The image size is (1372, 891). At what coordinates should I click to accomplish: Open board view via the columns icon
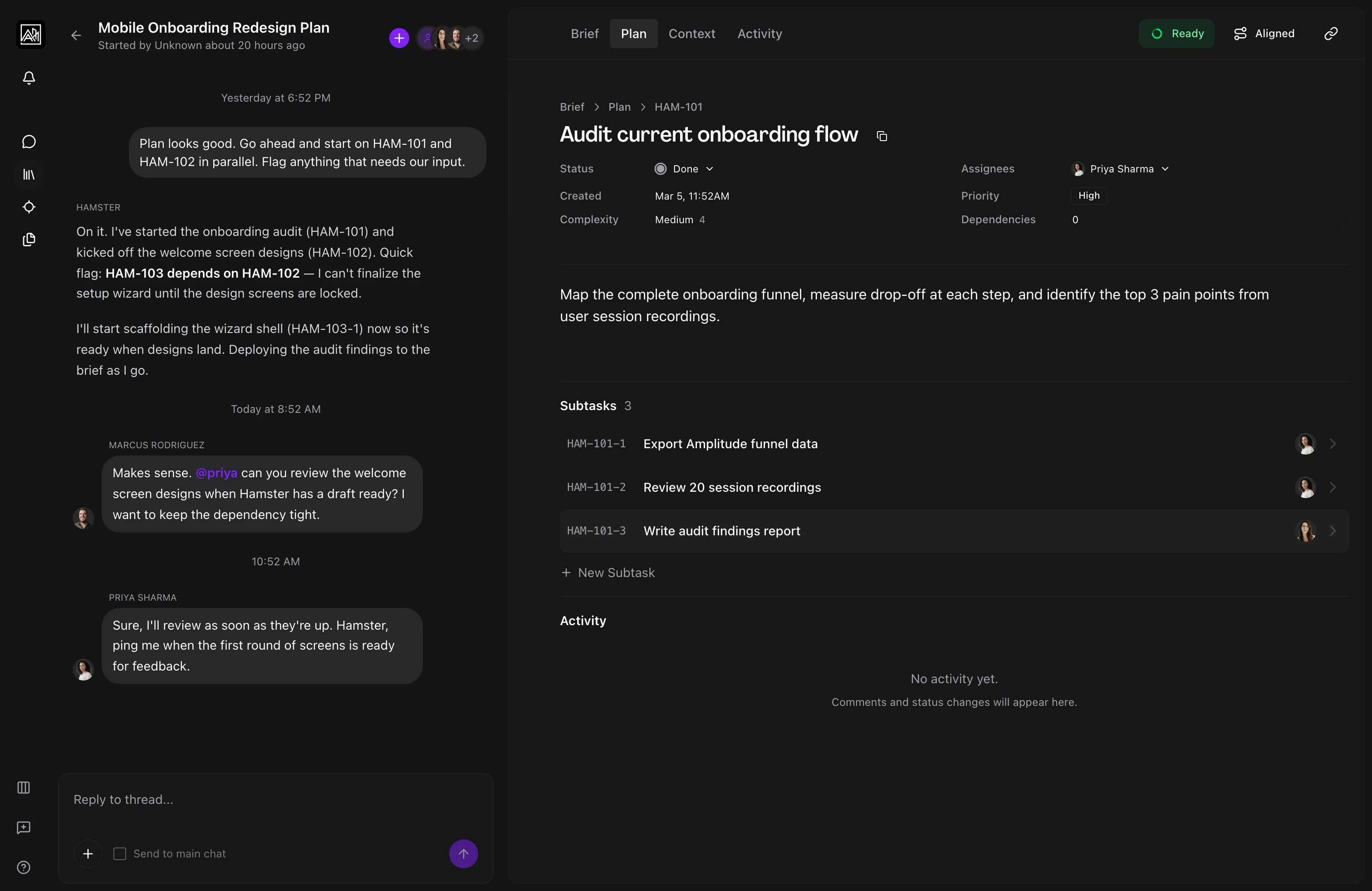23,788
